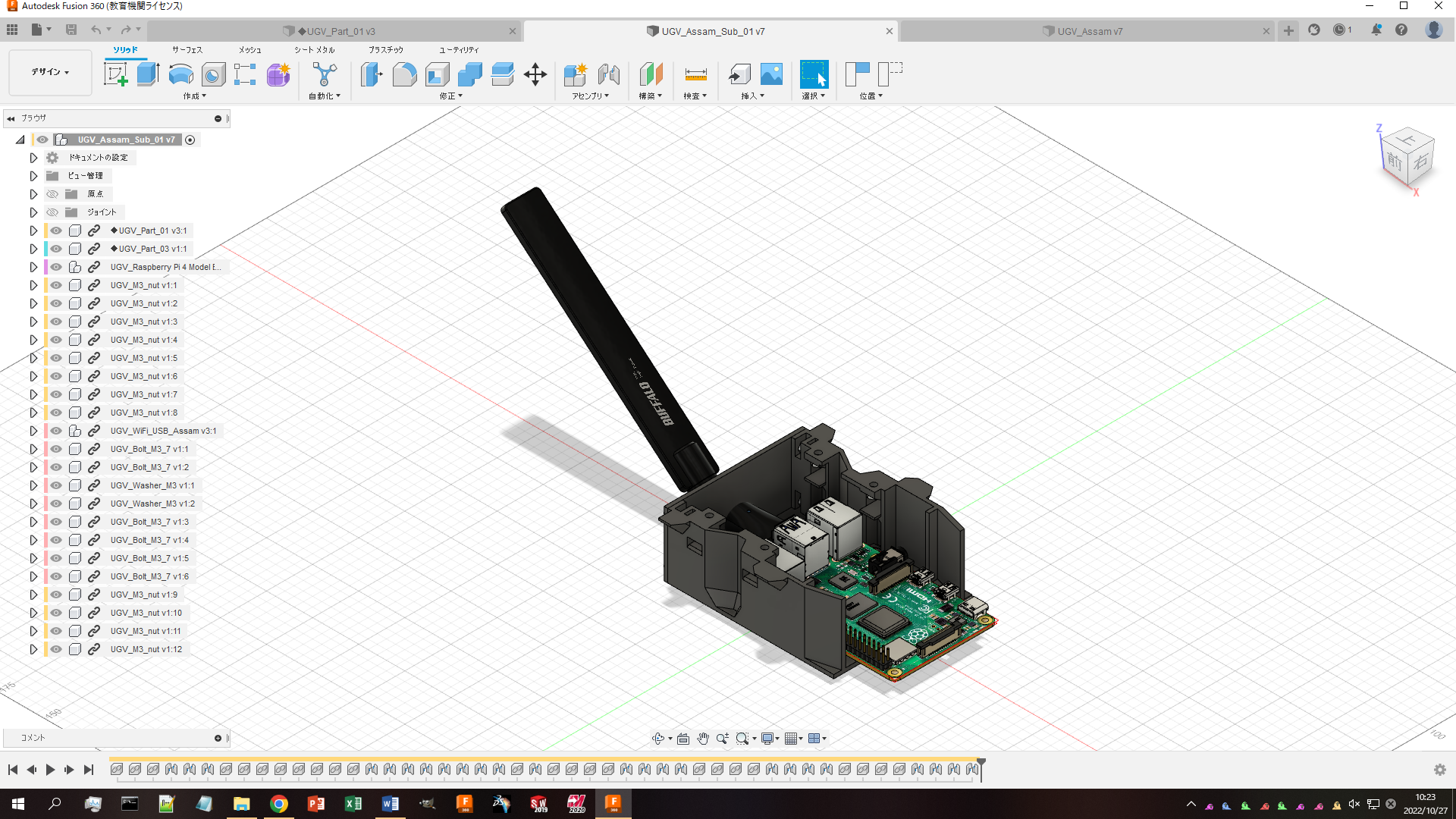Show the hidden origin (原点) folder
Screen dimensions: 1456x819
[x=52, y=194]
